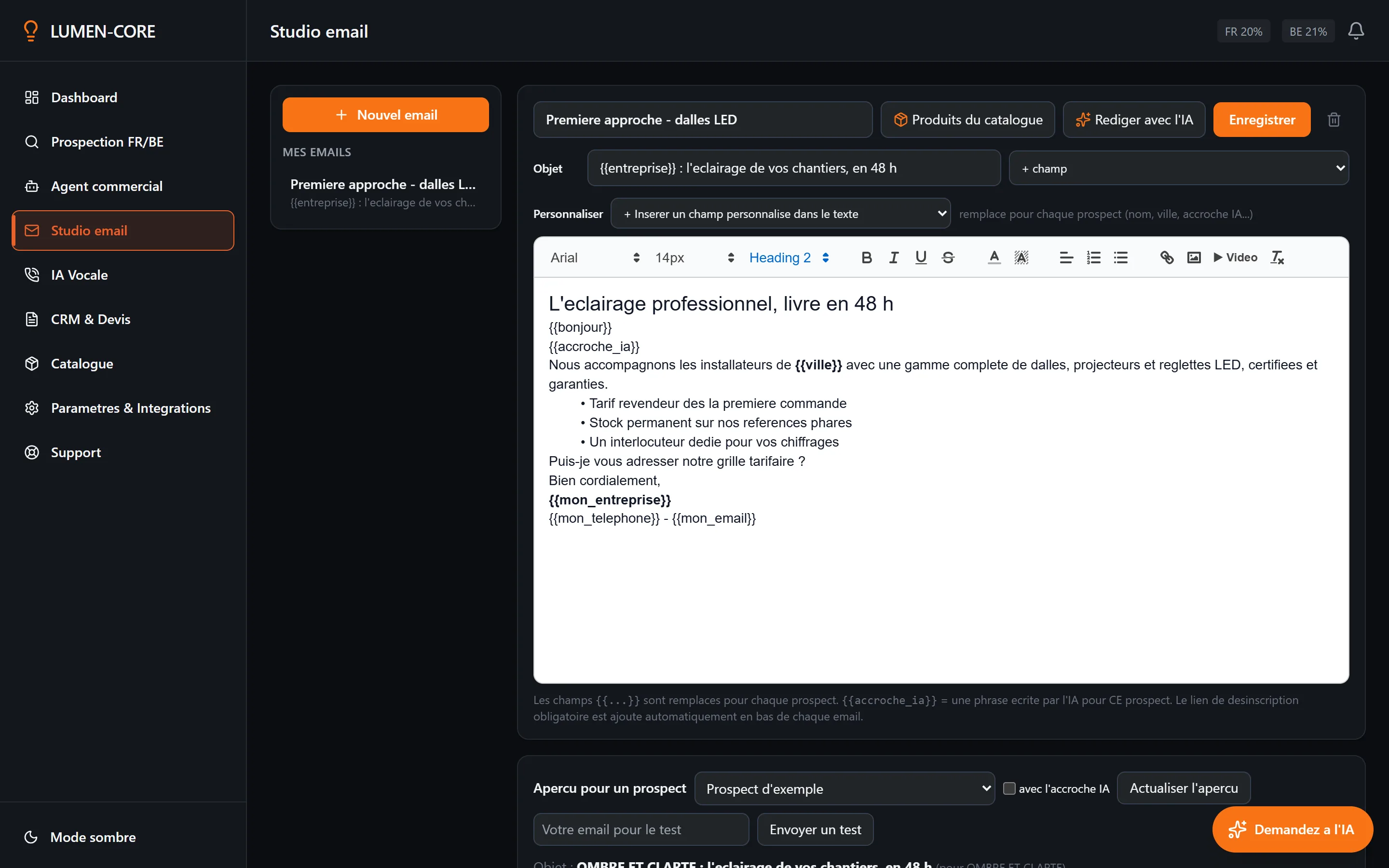Open the Arial font family dropdown
Viewport: 1389px width, 868px height.
594,258
